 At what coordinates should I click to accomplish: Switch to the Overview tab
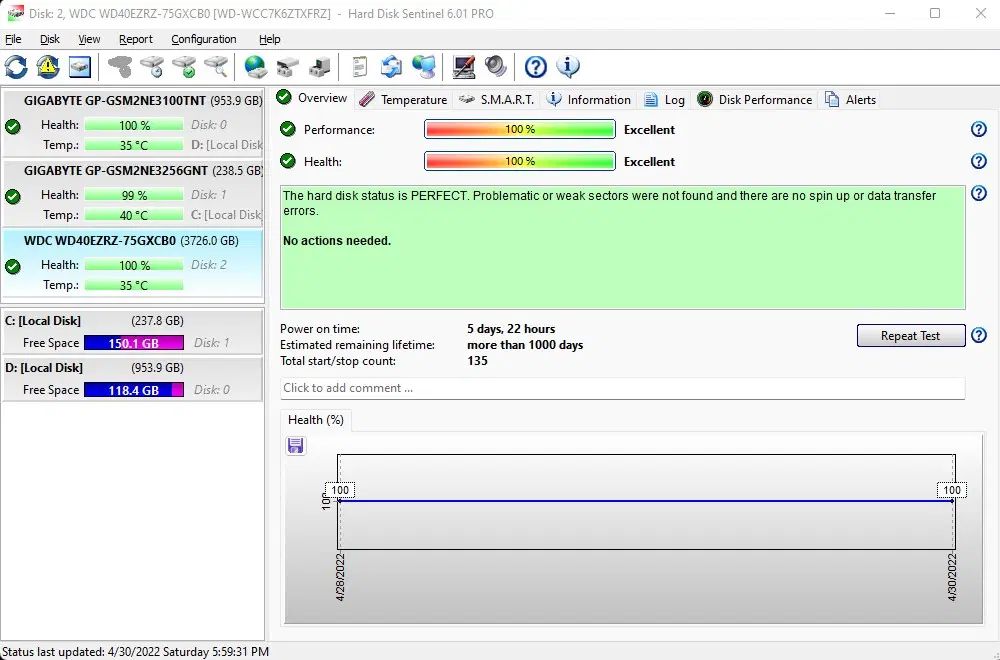click(312, 98)
